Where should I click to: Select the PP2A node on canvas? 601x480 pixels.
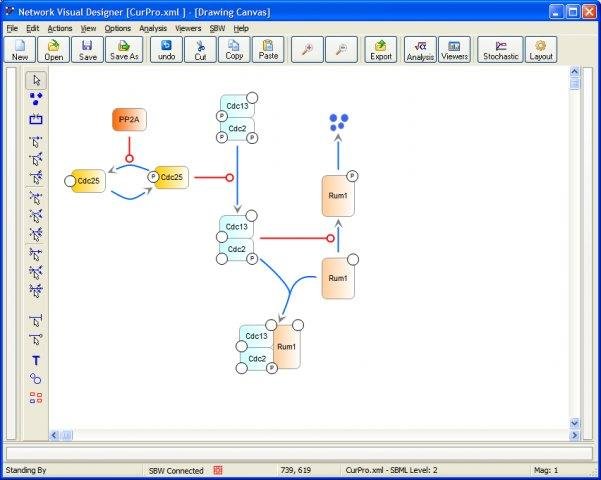tap(129, 120)
